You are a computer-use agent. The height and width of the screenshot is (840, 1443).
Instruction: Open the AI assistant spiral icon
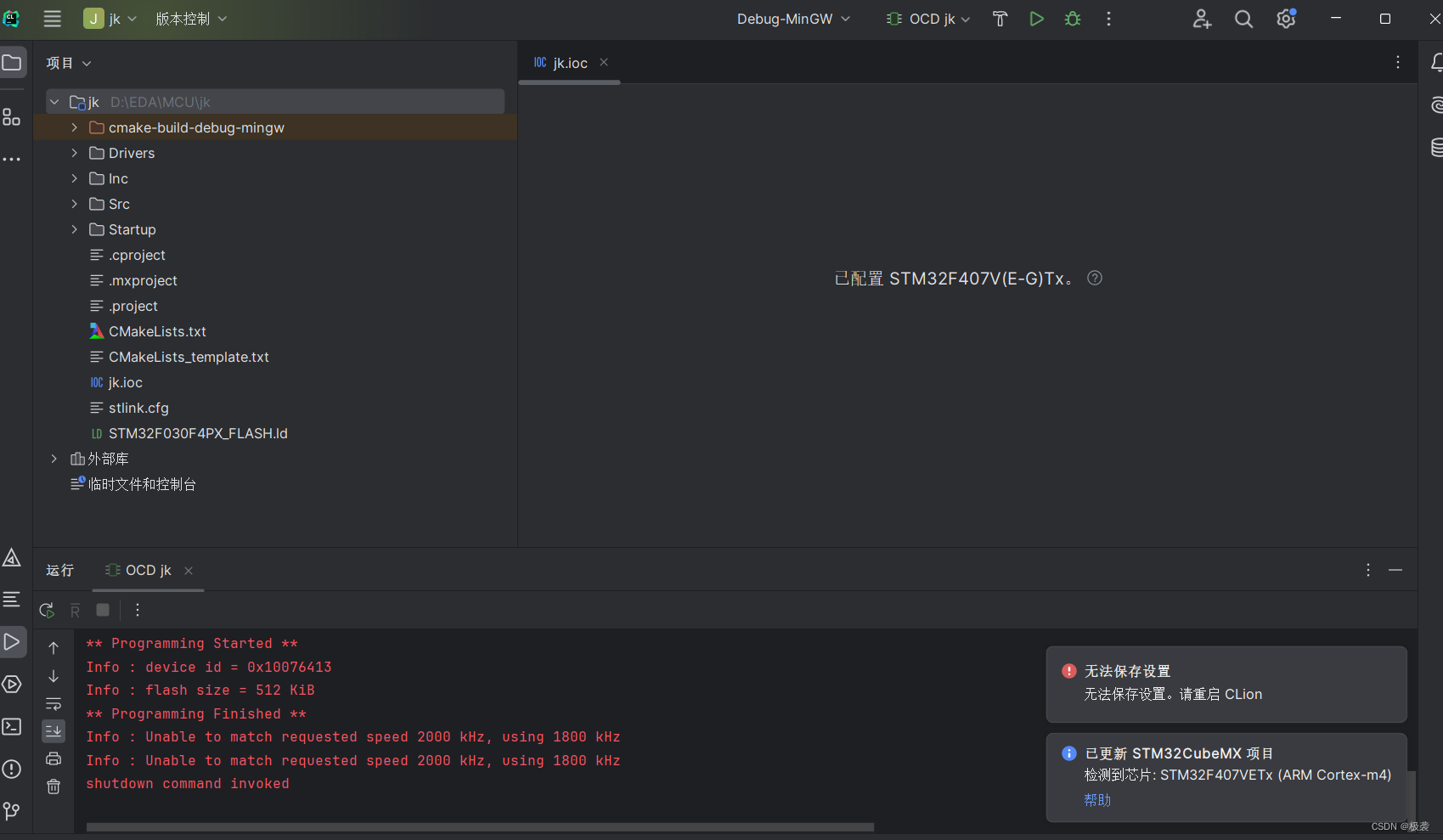pyautogui.click(x=1436, y=104)
